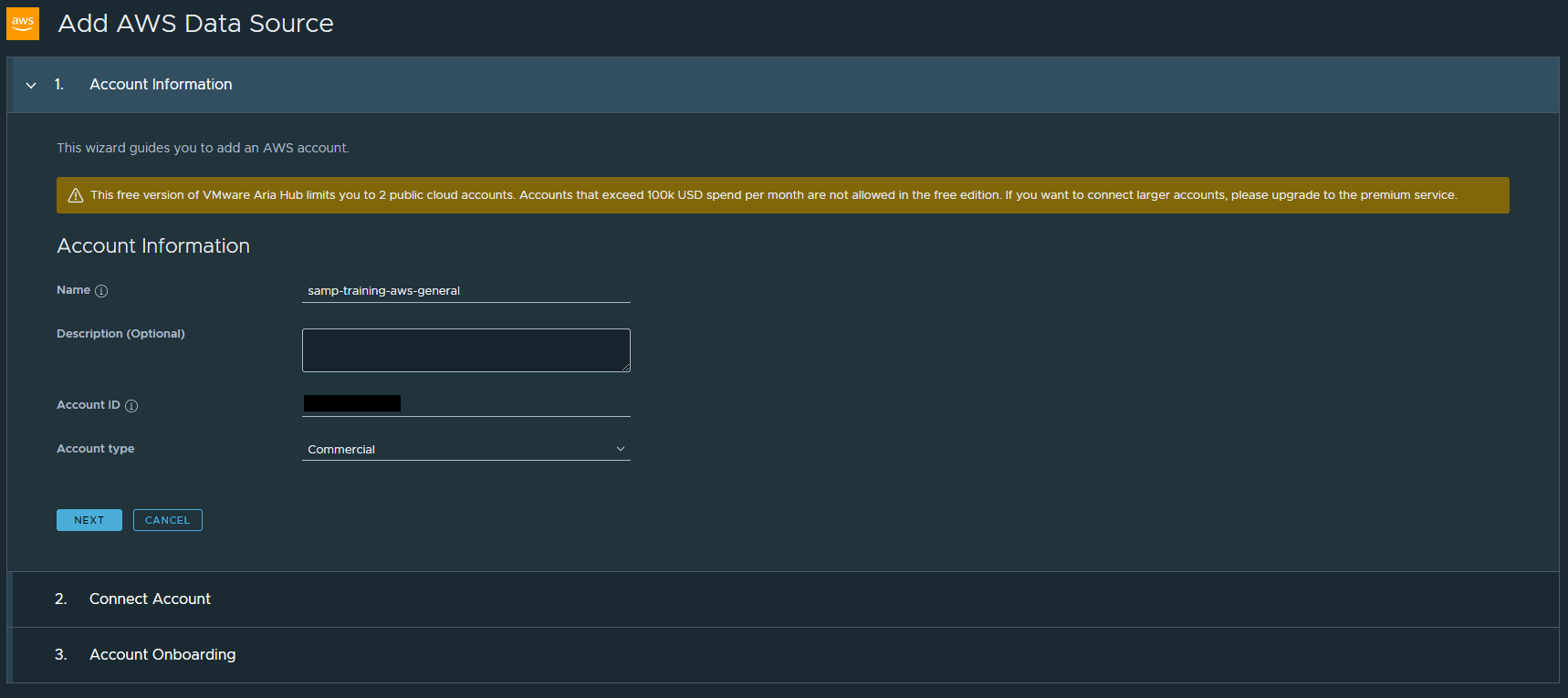1568x698 pixels.
Task: Click the 'Account ID' label text
Action: click(89, 405)
